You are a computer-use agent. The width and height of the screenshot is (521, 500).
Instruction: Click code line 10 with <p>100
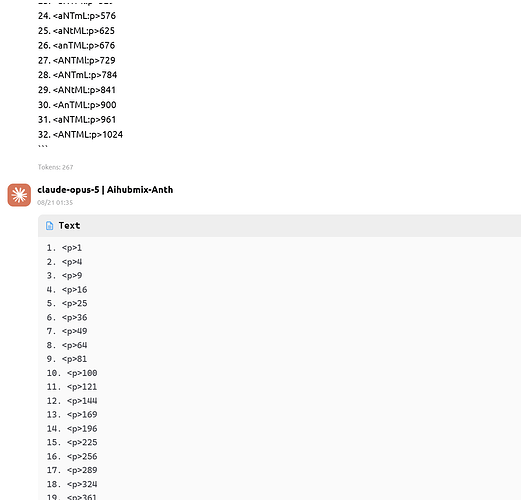tap(72, 373)
